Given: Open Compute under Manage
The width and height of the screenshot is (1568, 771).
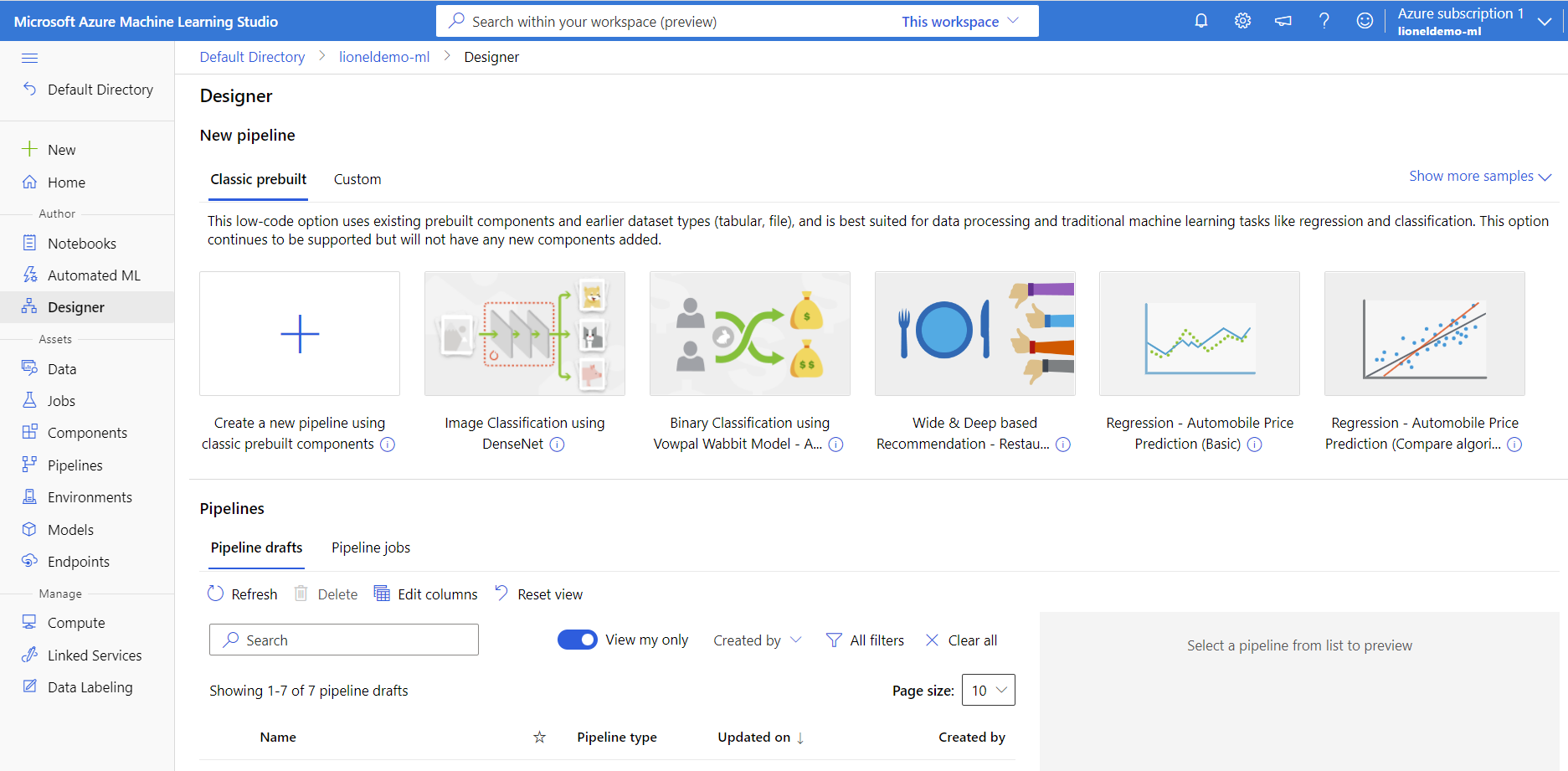Looking at the screenshot, I should click(75, 622).
